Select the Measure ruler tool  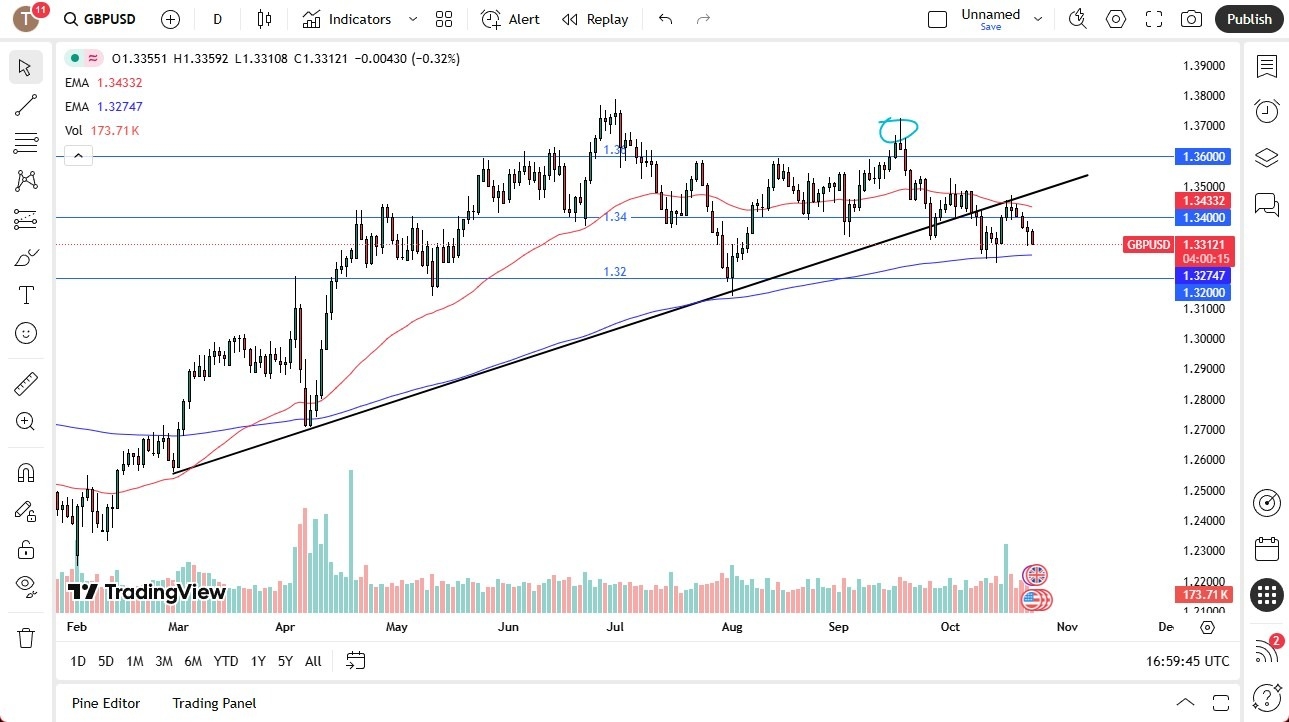[25, 383]
